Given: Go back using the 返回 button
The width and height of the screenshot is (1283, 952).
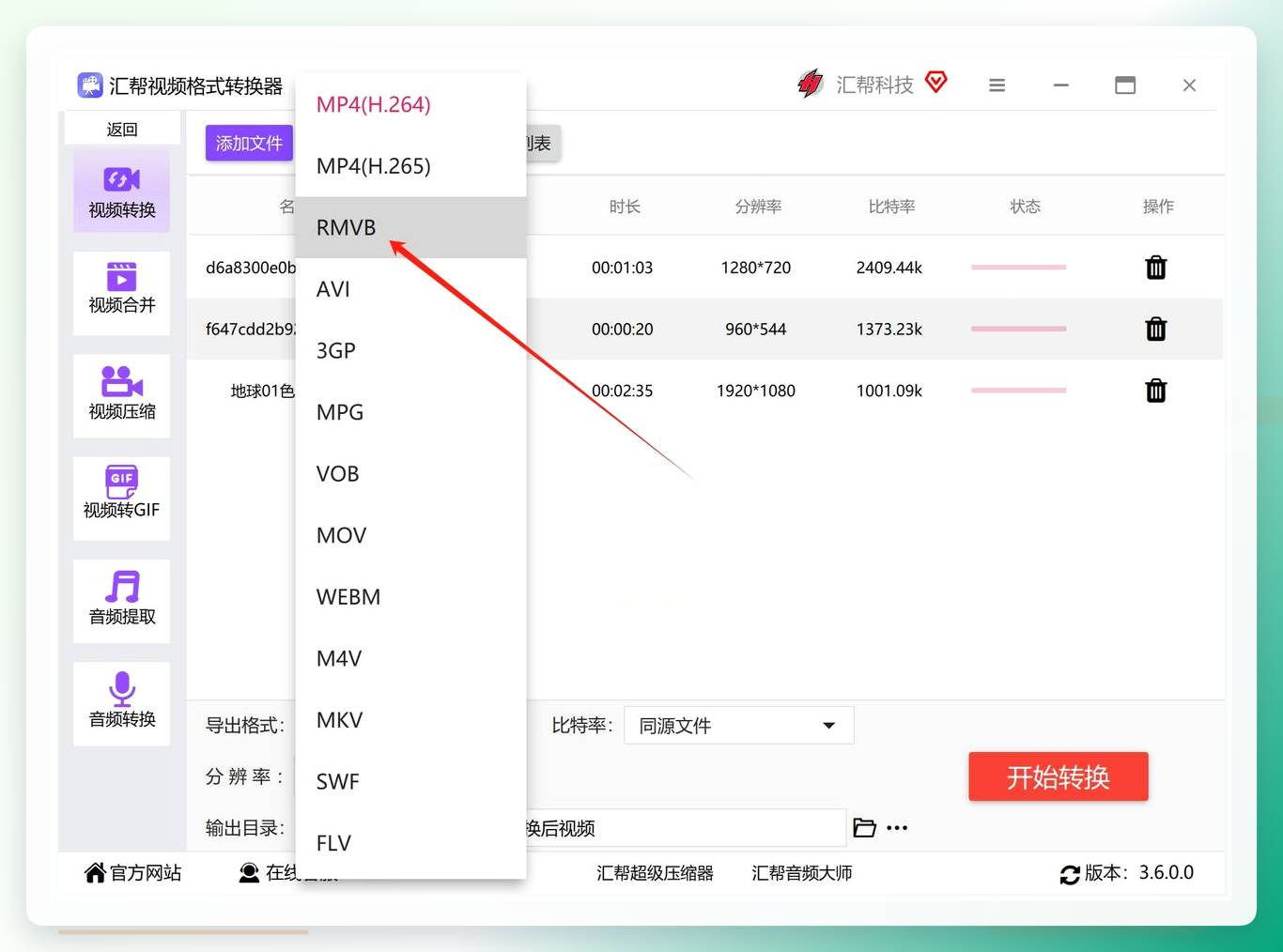Looking at the screenshot, I should tap(122, 129).
